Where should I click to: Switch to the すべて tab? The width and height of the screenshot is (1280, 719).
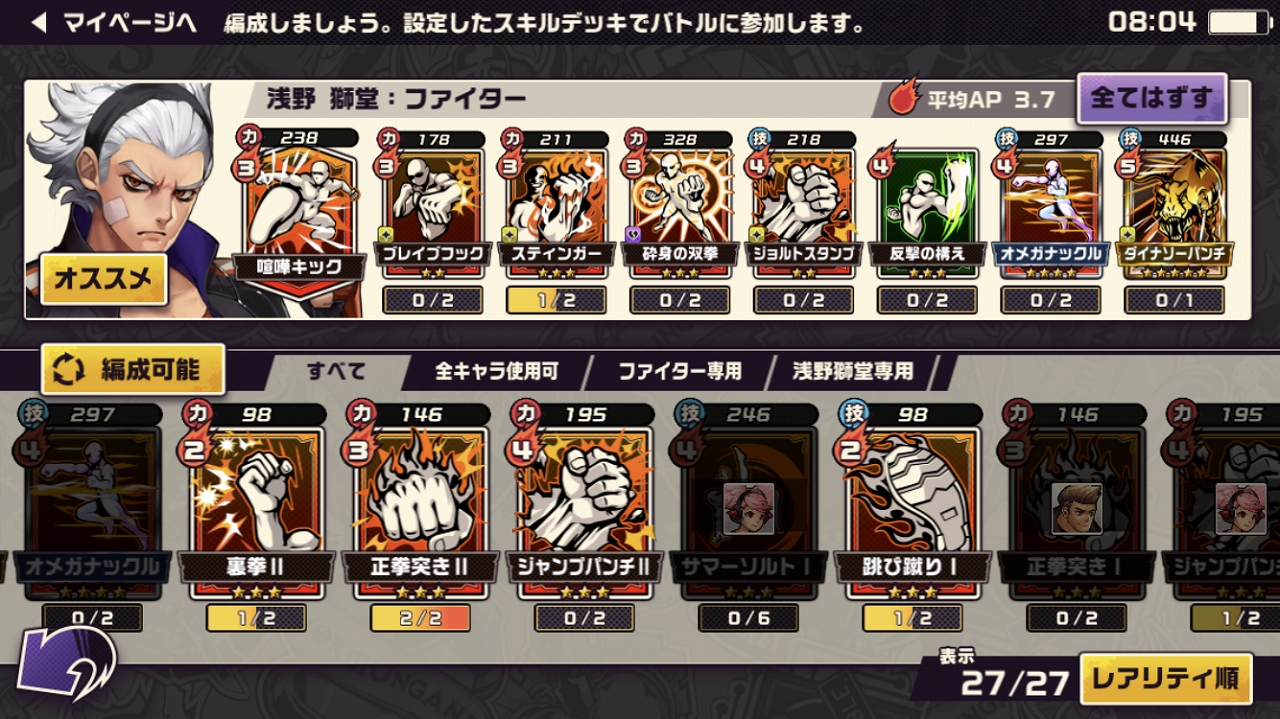pos(334,371)
